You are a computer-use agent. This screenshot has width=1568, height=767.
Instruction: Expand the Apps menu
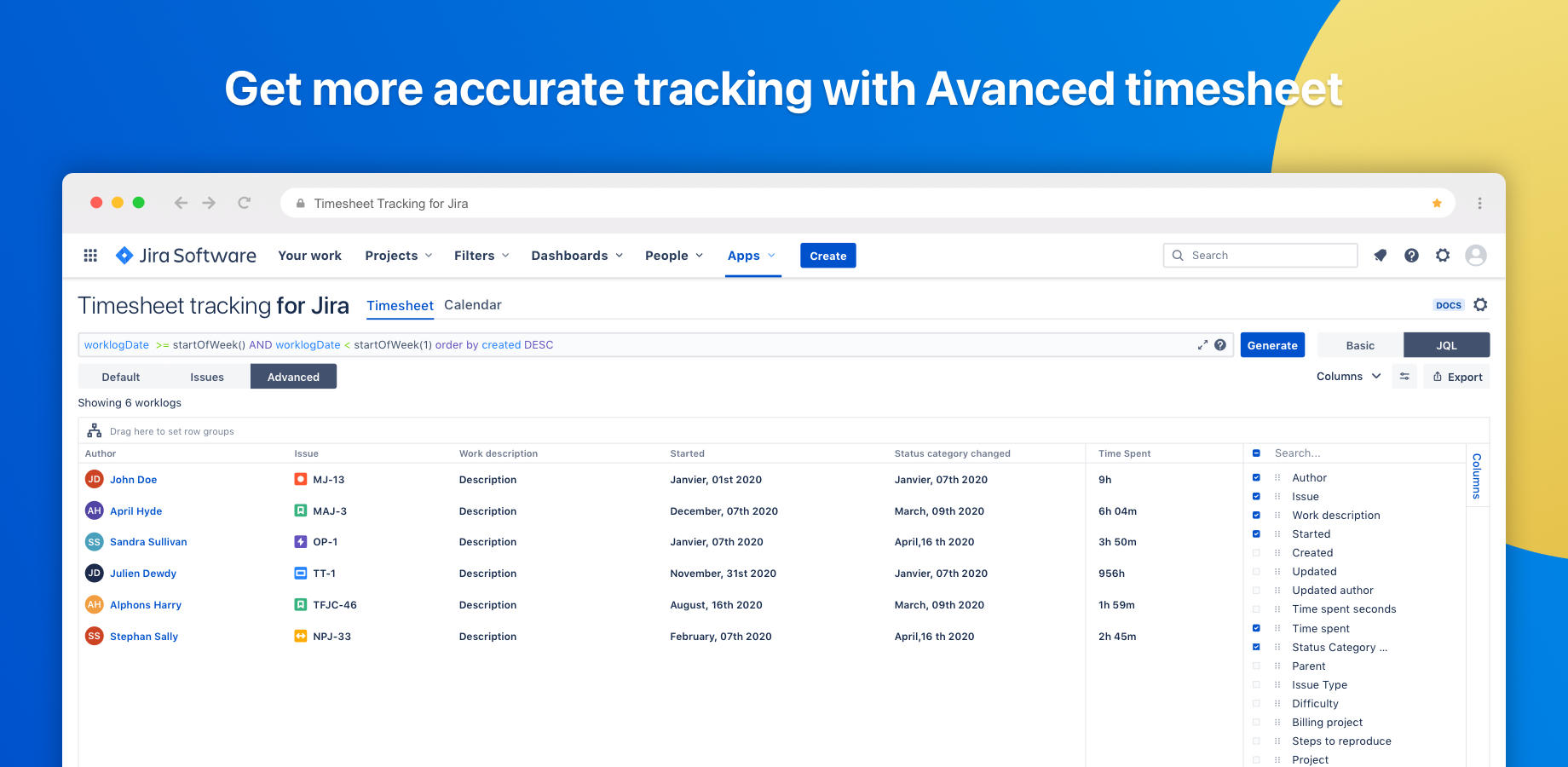[x=746, y=255]
